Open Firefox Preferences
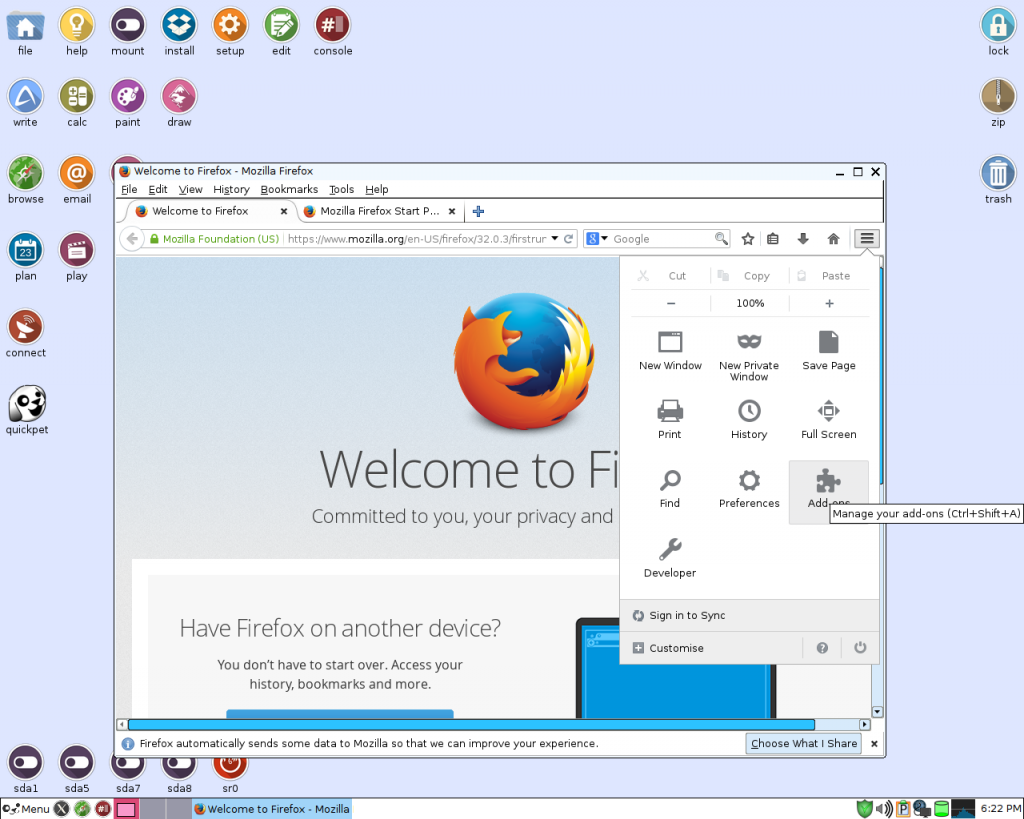The width and height of the screenshot is (1024, 819). click(x=749, y=490)
